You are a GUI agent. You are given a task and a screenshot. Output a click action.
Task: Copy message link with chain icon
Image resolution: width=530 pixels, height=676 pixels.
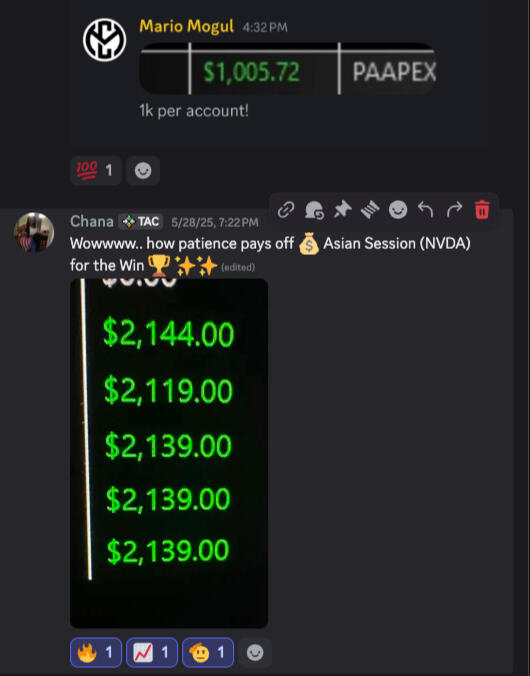tap(285, 210)
